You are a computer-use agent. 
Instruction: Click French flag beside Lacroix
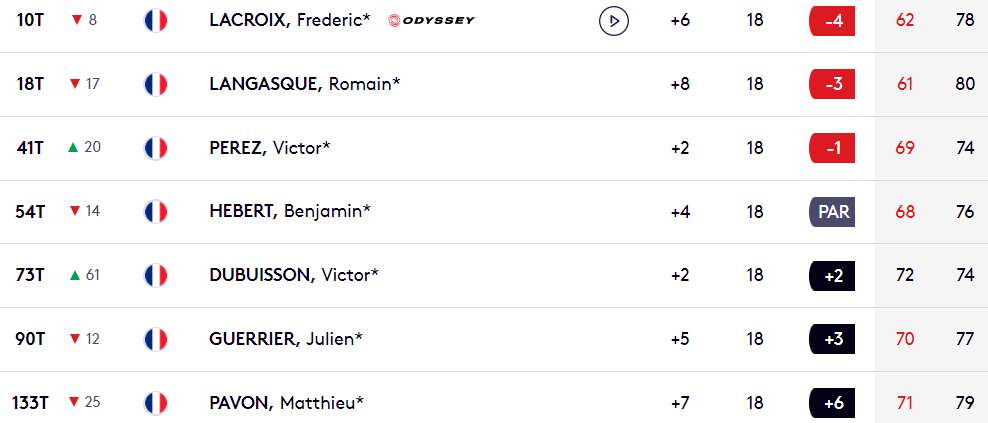(156, 21)
